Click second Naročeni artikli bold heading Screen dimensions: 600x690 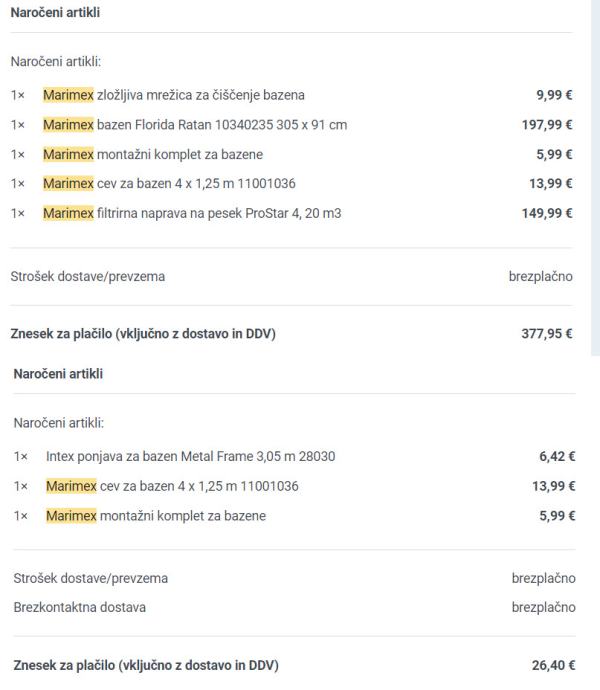[58, 374]
